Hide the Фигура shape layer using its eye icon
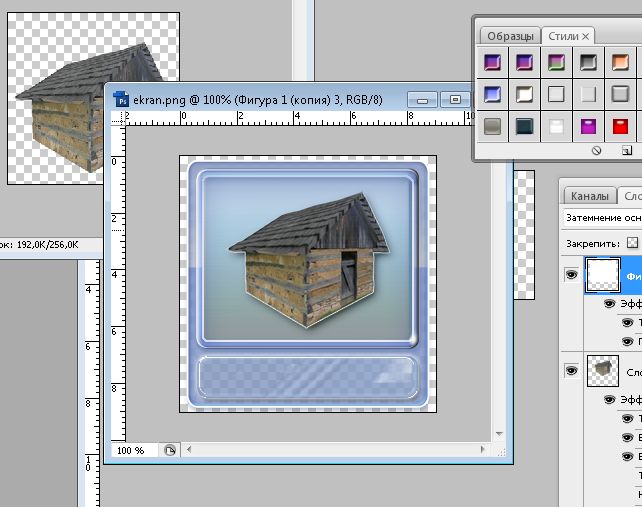The height and width of the screenshot is (507, 642). point(571,274)
